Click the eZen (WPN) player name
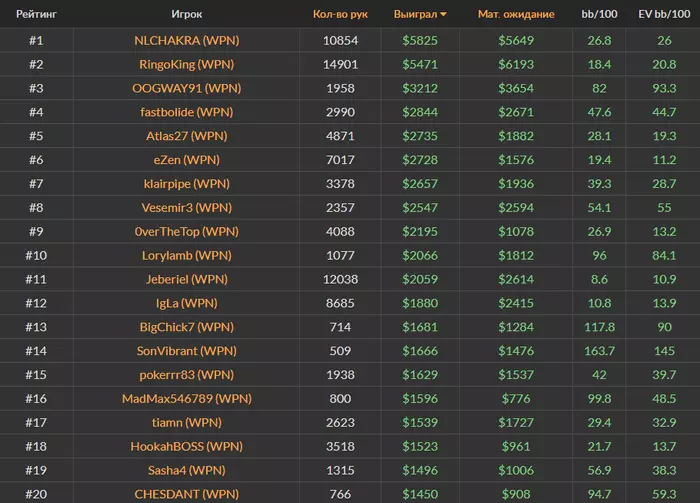Screen dimensions: 700x503 click(x=187, y=160)
